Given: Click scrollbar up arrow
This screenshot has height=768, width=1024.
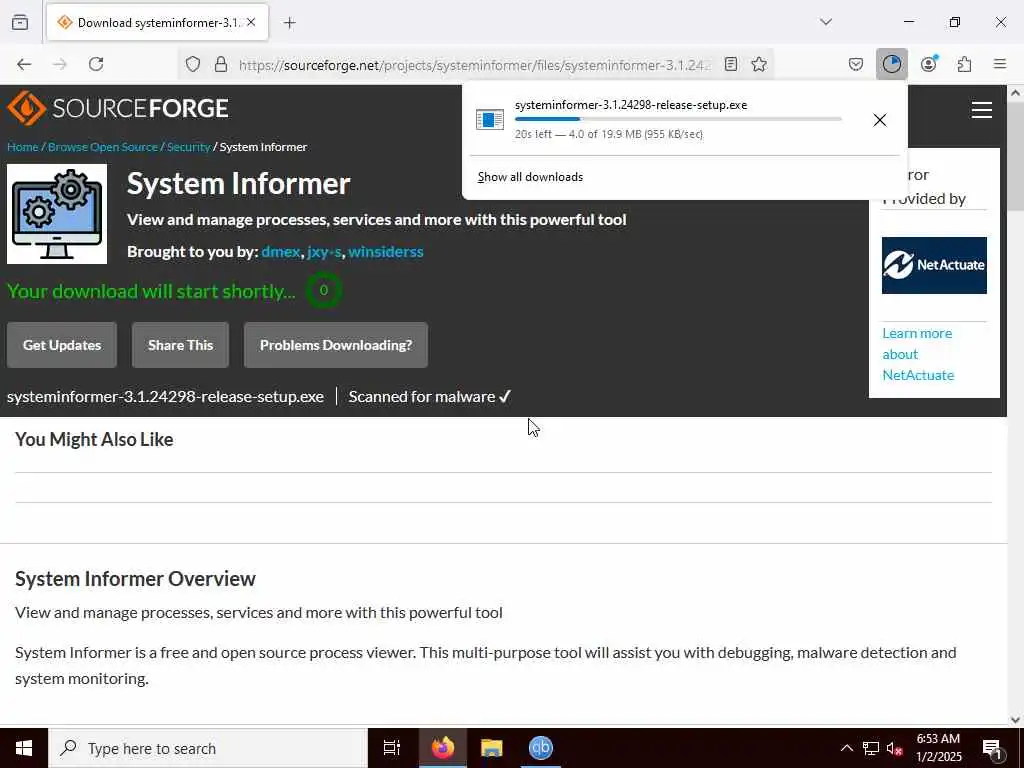Looking at the screenshot, I should tap(1016, 93).
